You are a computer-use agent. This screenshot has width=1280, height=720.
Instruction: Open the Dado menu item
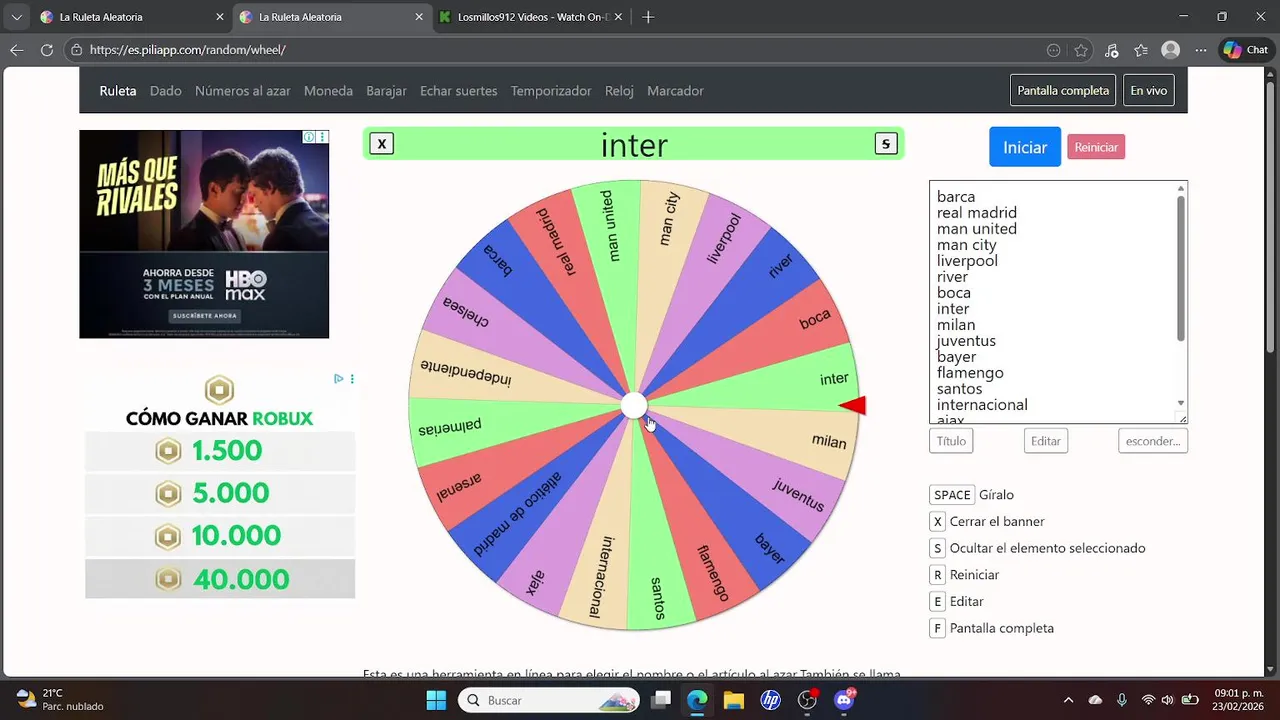coord(166,90)
